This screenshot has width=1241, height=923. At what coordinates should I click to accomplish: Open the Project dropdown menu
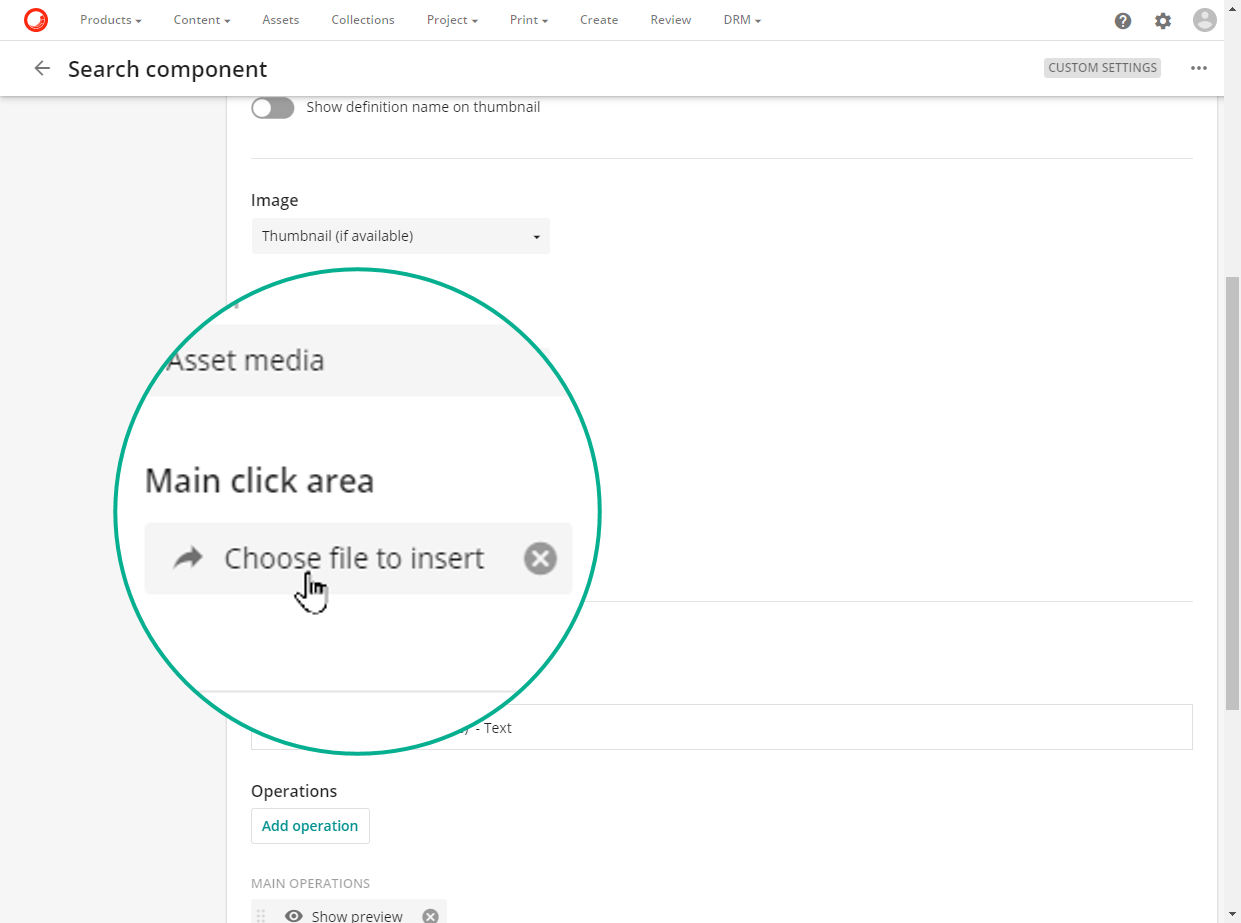pos(452,20)
